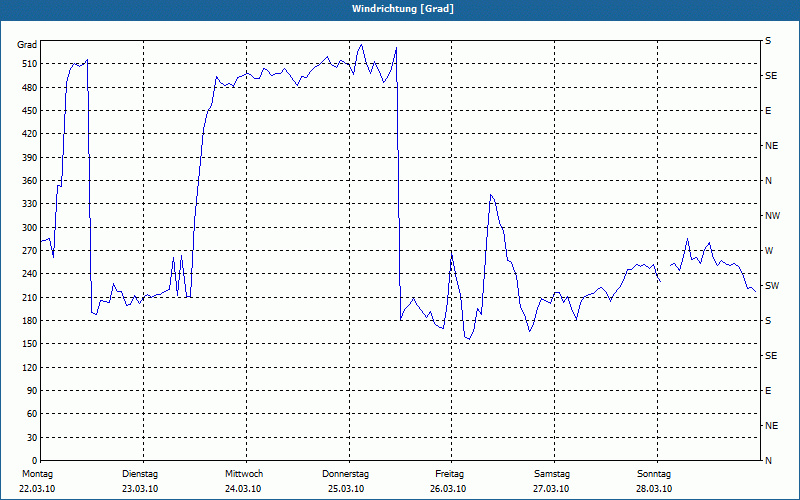Image resolution: width=800 pixels, height=500 pixels.
Task: Click the wind direction peak on Freitag
Action: tap(491, 194)
